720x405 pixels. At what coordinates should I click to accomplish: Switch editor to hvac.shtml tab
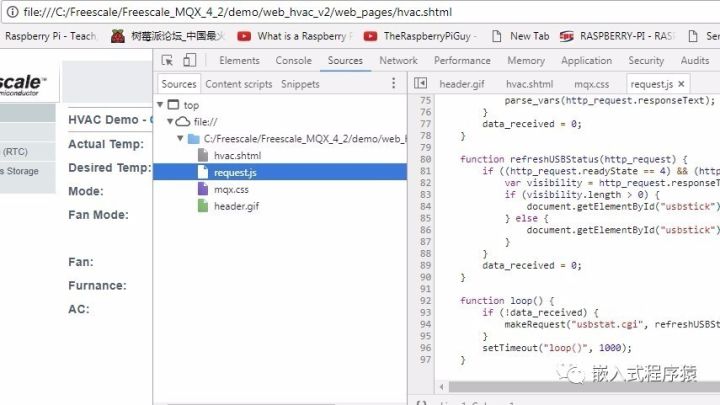pos(529,84)
